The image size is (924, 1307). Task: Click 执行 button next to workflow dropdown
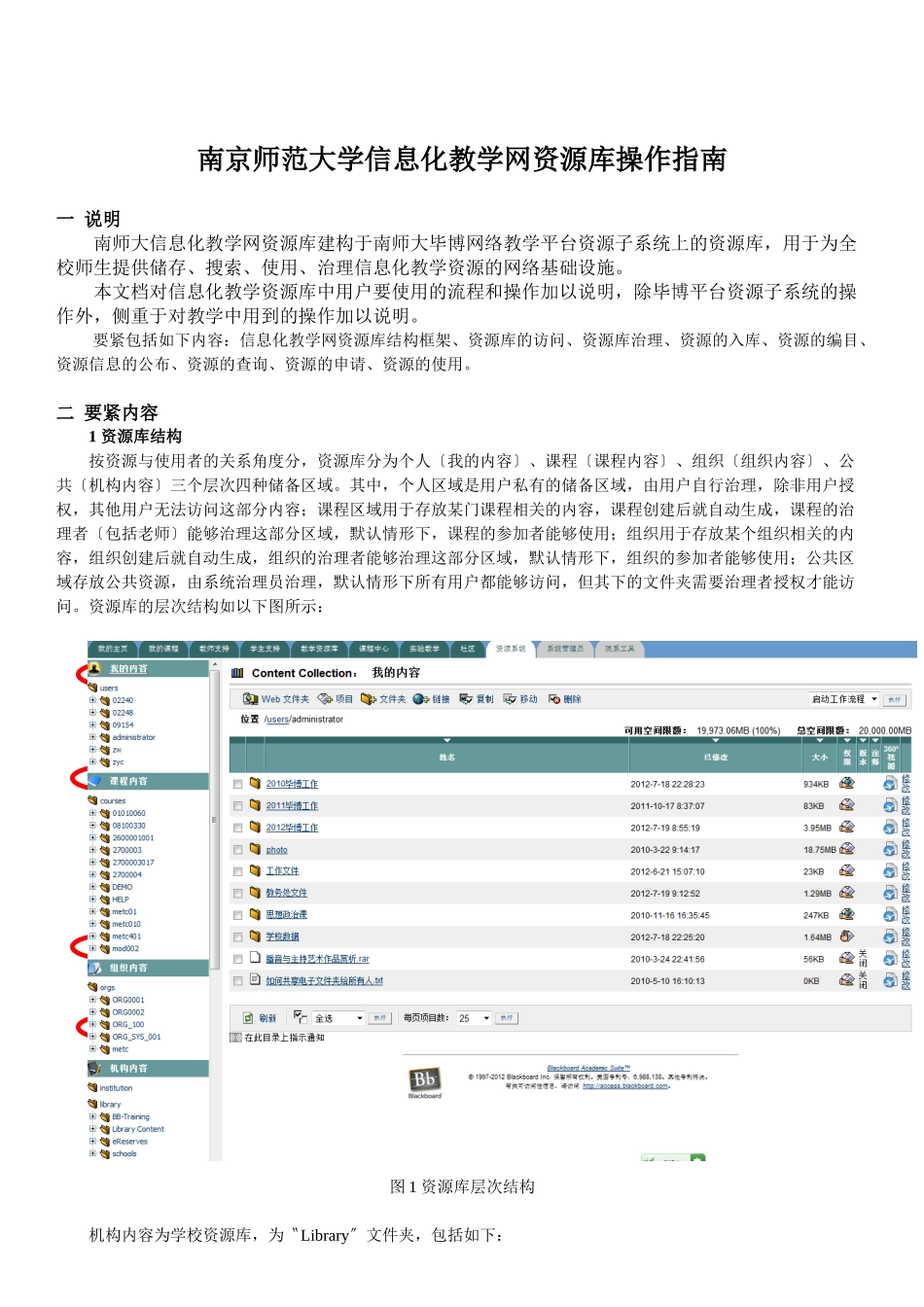coord(894,700)
